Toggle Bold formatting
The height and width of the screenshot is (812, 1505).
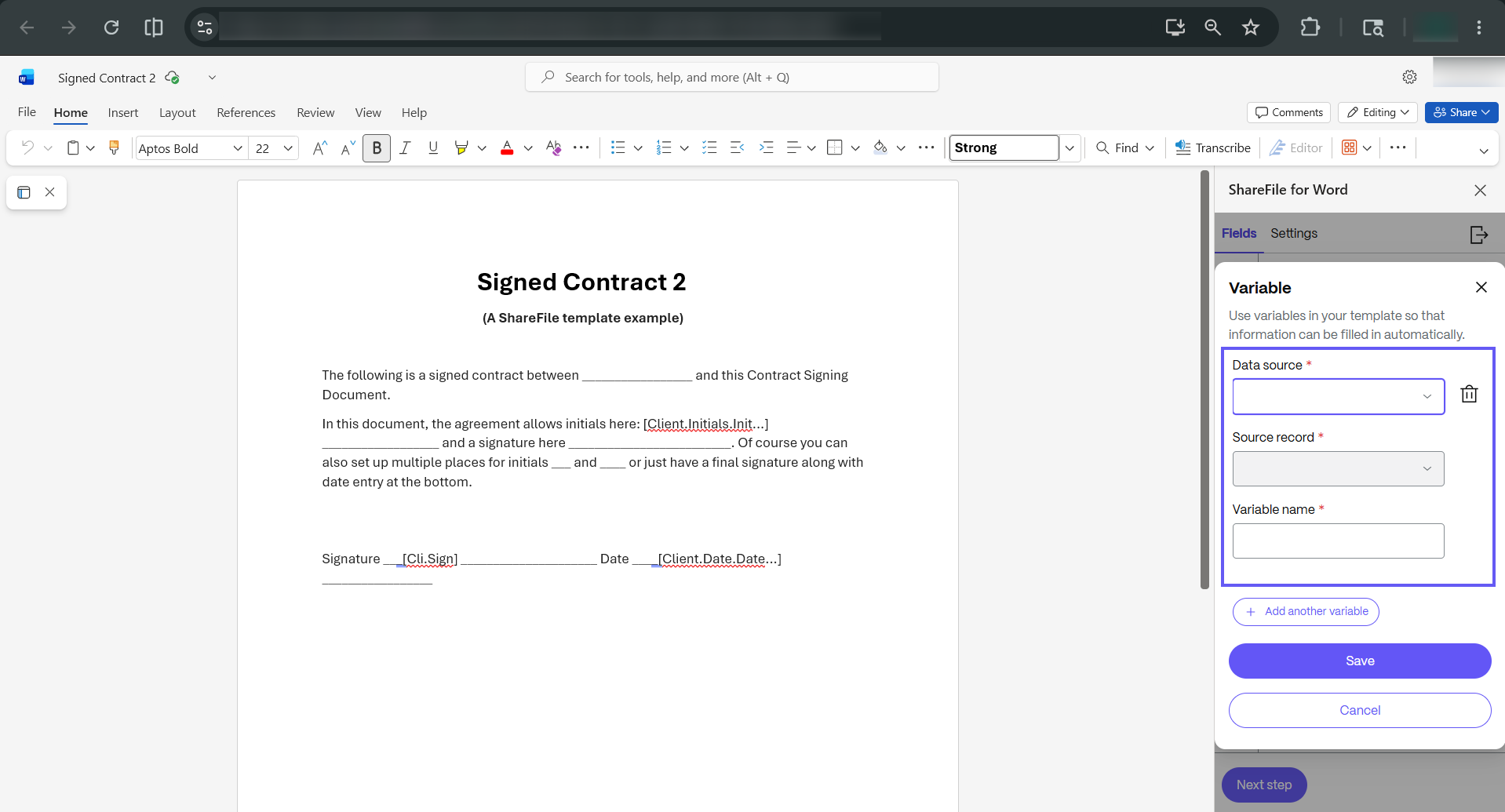coord(377,147)
